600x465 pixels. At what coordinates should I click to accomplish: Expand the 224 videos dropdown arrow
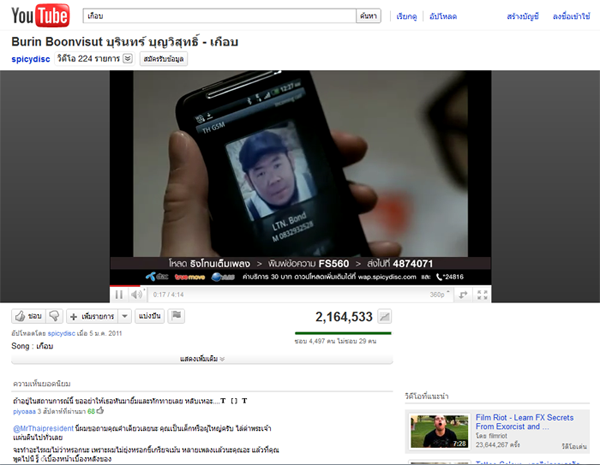pyautogui.click(x=128, y=58)
